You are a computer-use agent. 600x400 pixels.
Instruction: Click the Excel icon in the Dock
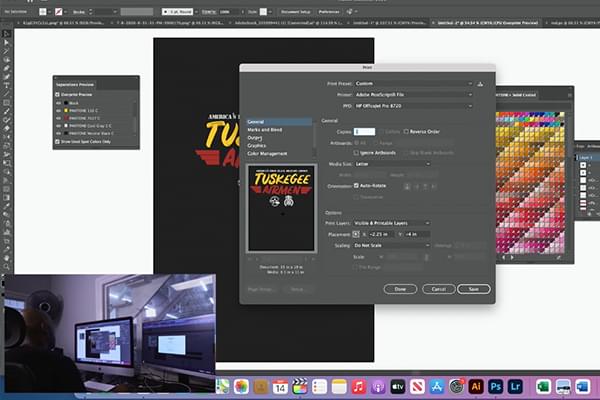544,386
